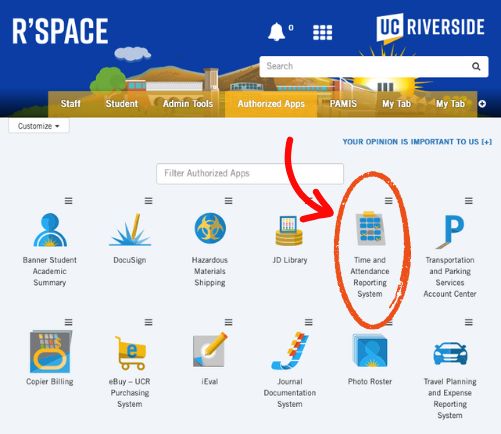Click the notification bell icon
The height and width of the screenshot is (434, 501).
pos(276,32)
